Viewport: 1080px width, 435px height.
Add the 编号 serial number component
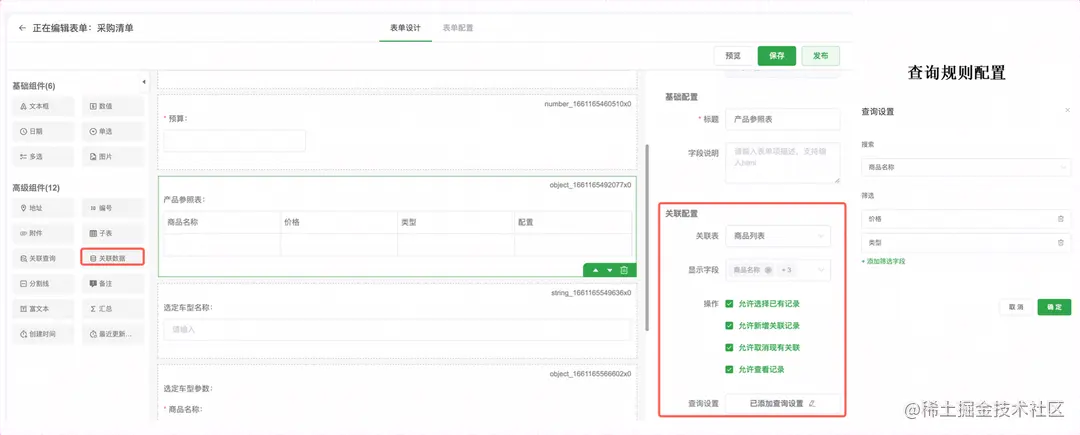click(x=113, y=207)
